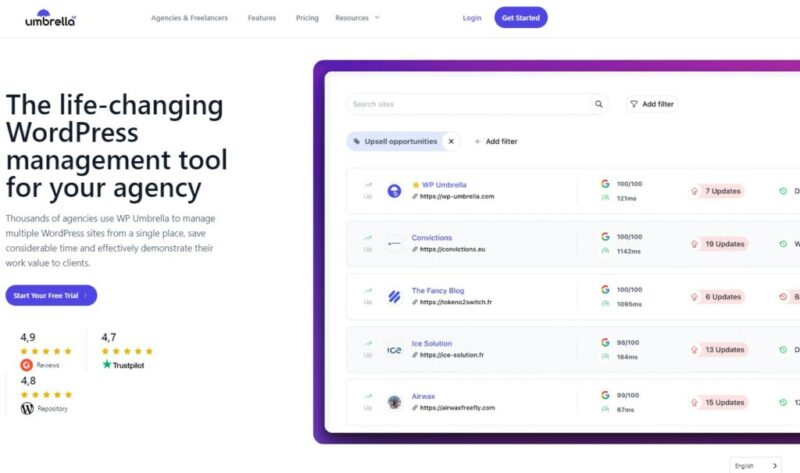Start Your Free Trial button
The height and width of the screenshot is (473, 800).
click(x=51, y=295)
